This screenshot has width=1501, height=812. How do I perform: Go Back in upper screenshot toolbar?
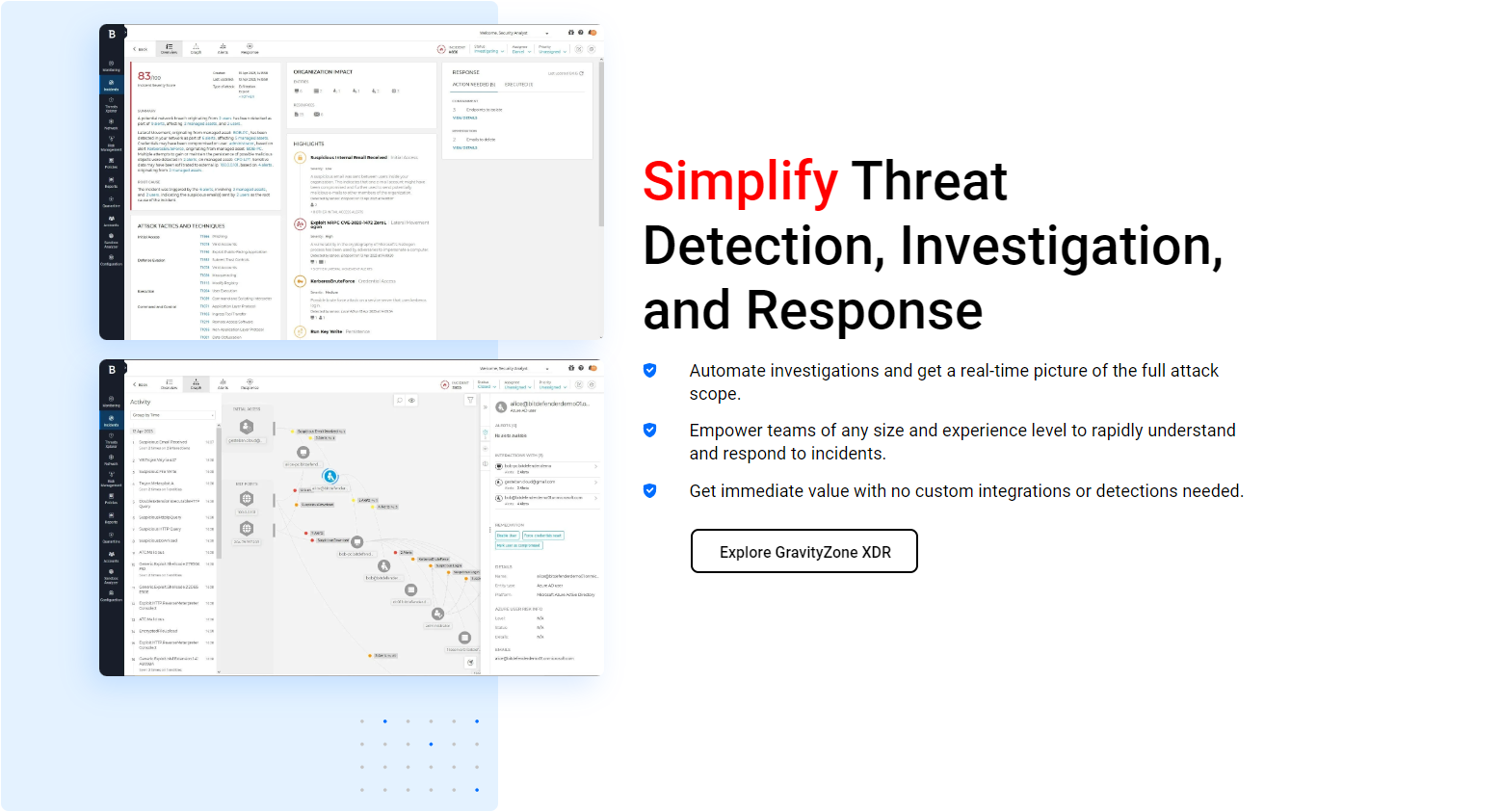pyautogui.click(x=141, y=49)
